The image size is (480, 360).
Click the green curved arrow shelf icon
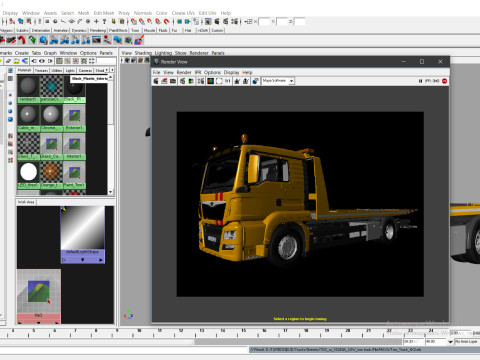click(x=32, y=40)
